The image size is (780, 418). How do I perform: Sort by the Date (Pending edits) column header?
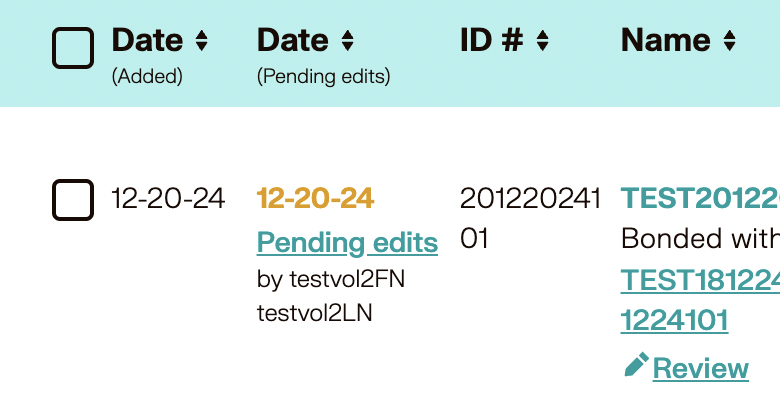tap(293, 40)
